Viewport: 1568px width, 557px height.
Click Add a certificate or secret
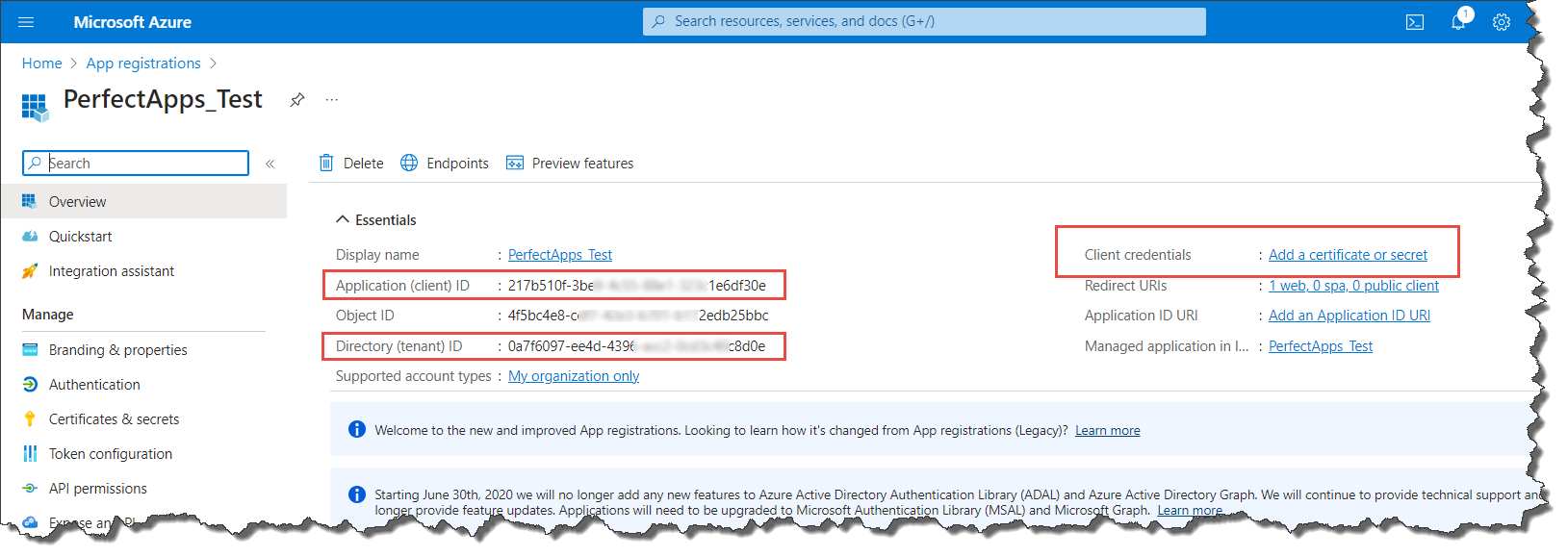click(1348, 254)
